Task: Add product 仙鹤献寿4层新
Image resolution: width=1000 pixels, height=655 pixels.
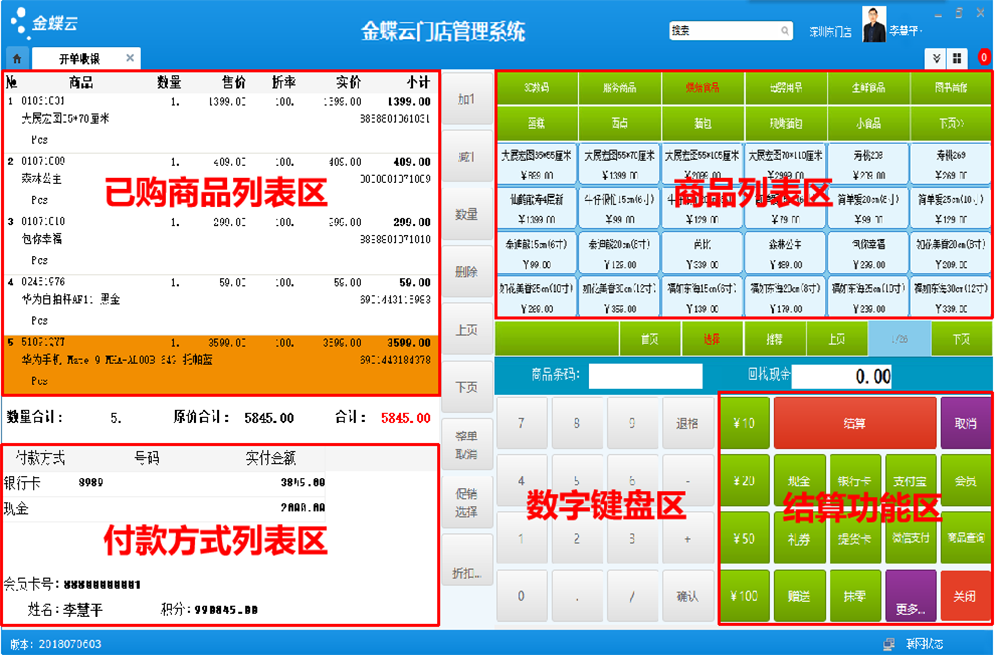Action: point(536,208)
